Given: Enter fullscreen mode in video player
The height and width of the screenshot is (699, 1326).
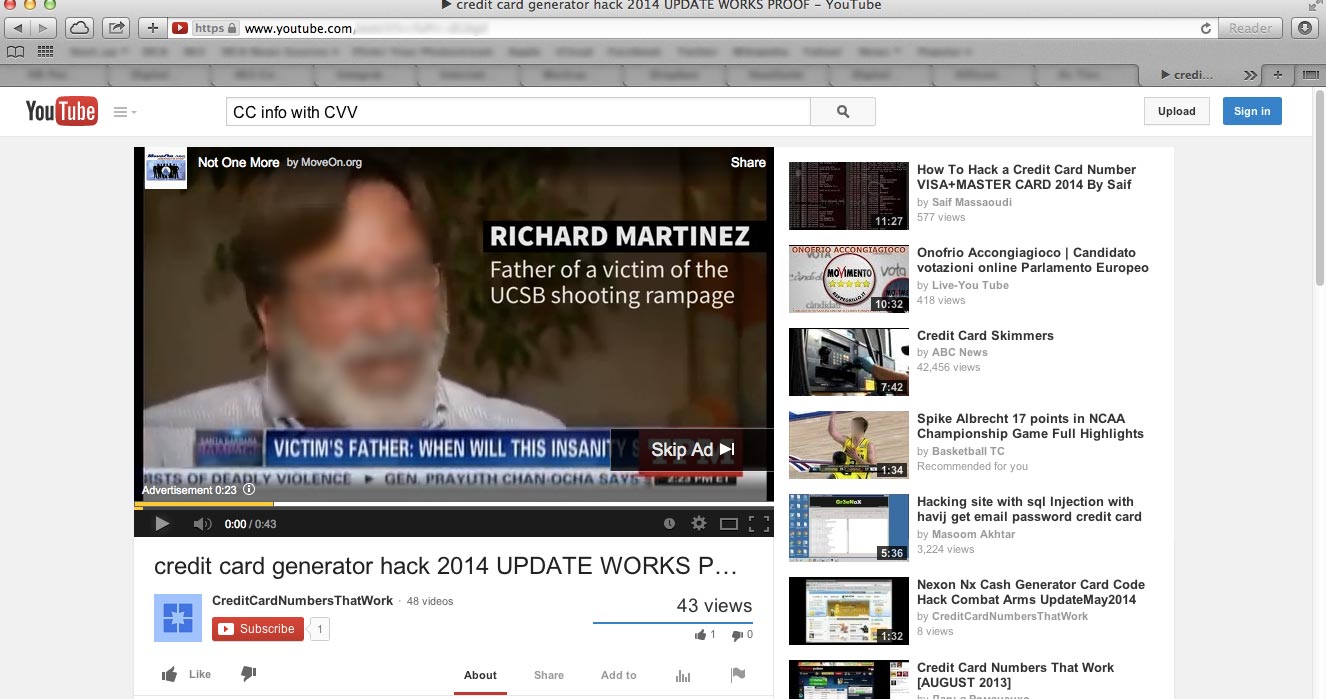Looking at the screenshot, I should point(759,523).
